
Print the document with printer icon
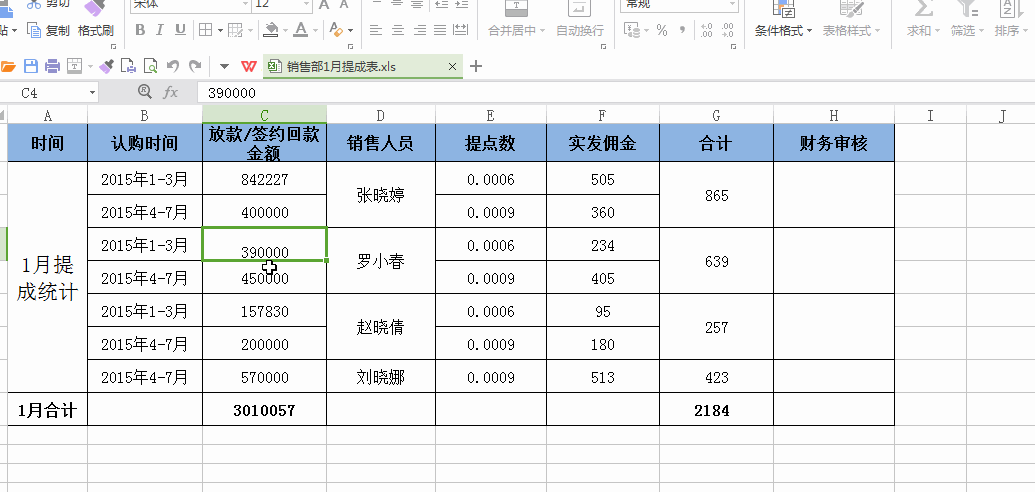click(53, 66)
